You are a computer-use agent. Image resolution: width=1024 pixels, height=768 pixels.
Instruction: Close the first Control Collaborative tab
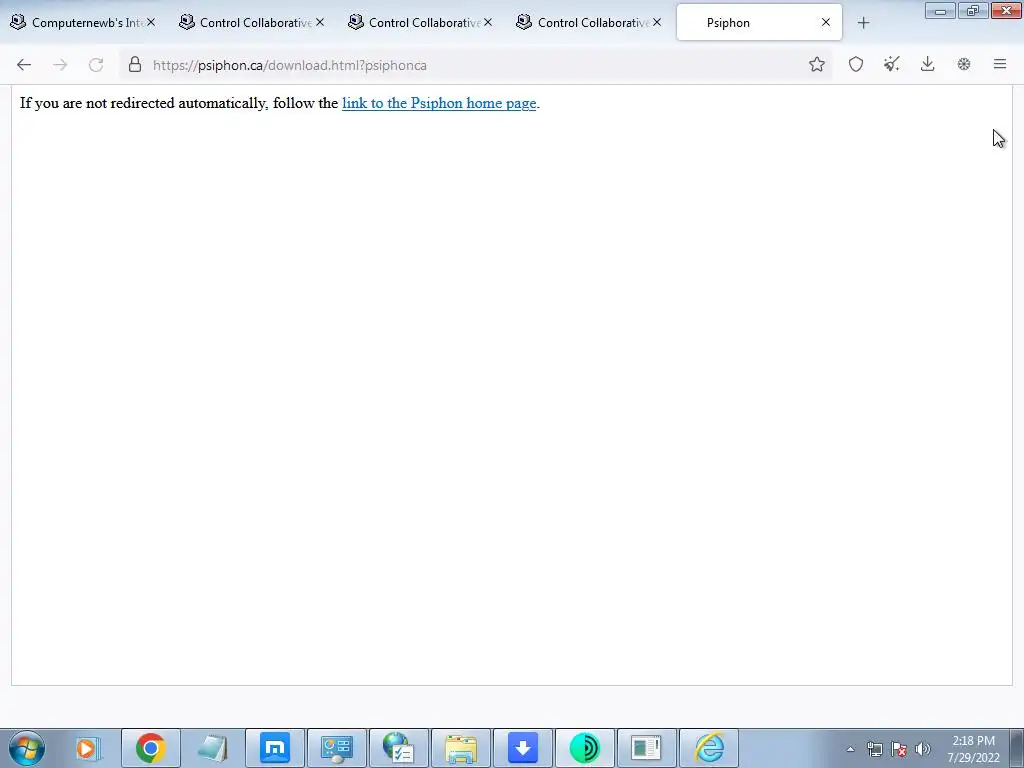point(320,22)
